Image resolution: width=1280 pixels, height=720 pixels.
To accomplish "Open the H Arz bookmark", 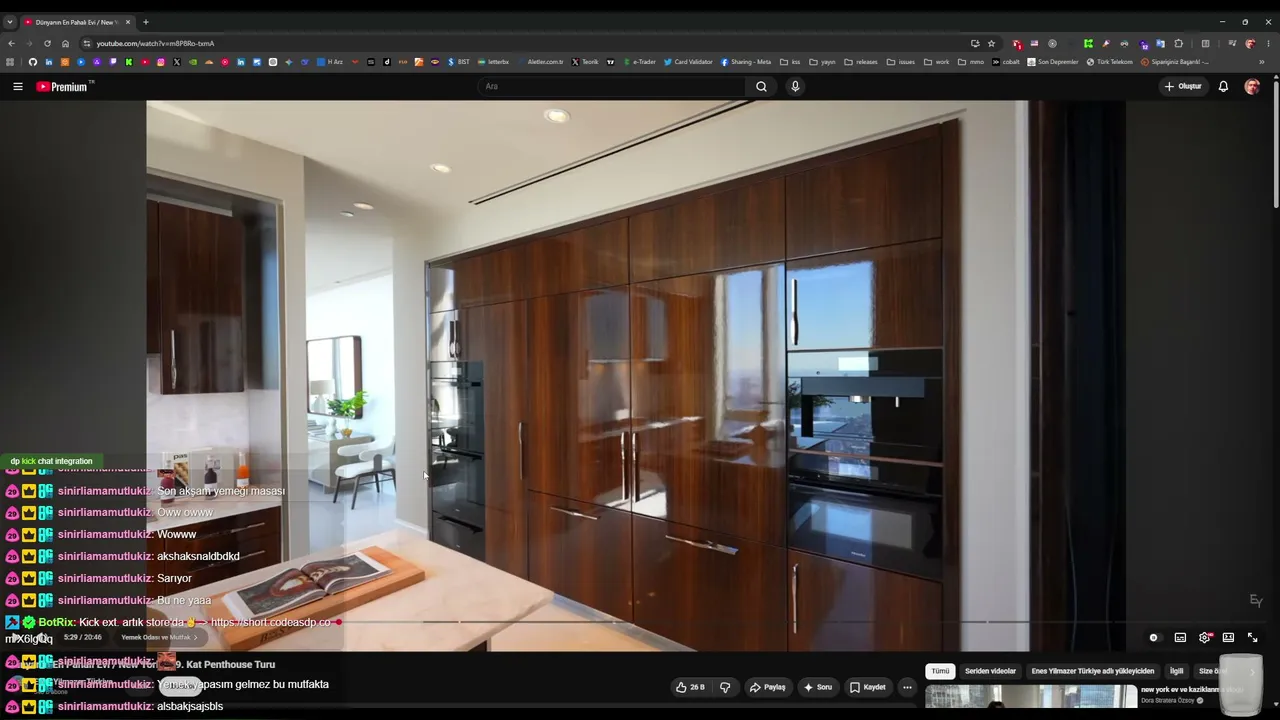I will coord(329,62).
